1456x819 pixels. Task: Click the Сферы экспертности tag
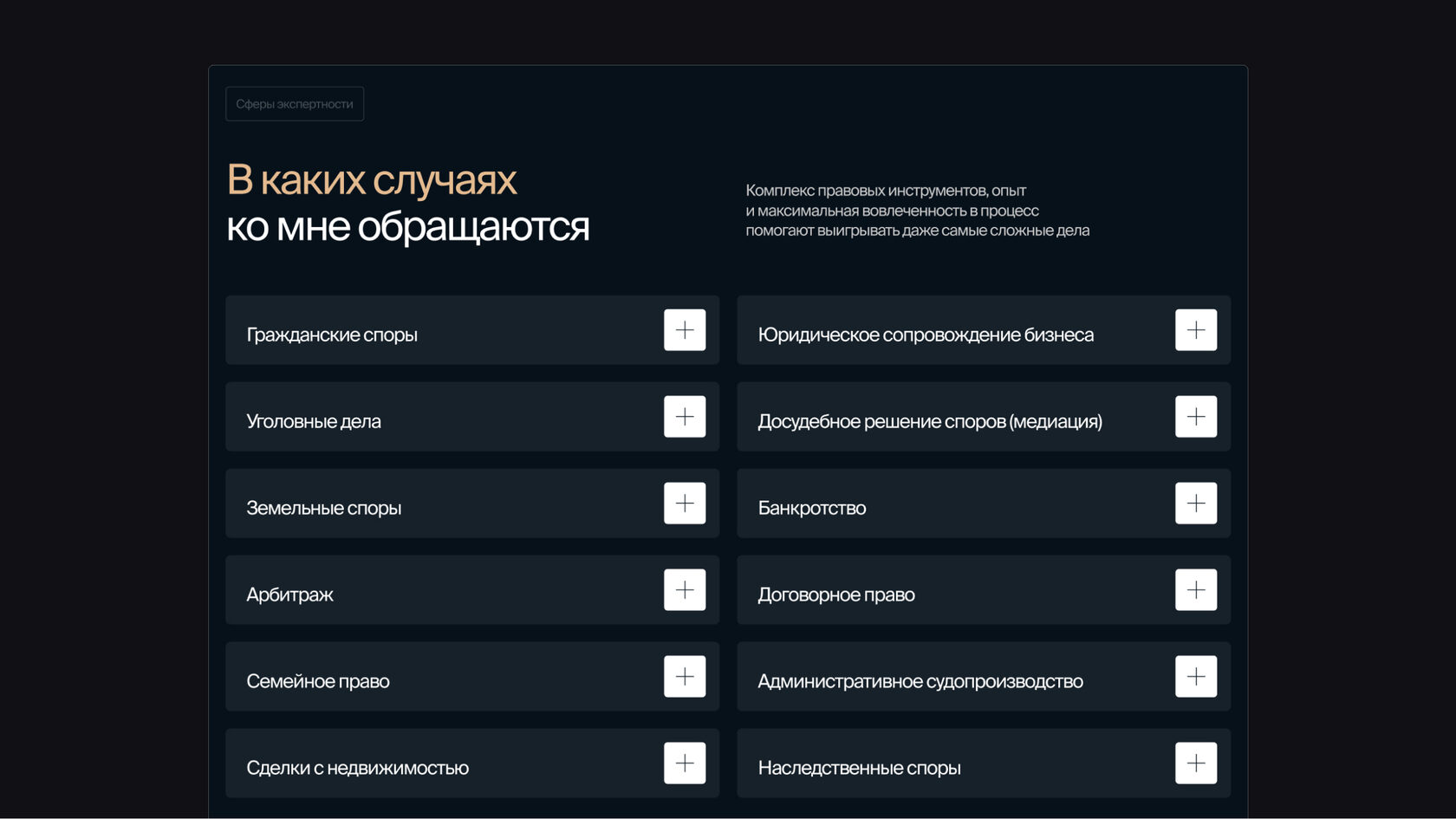pyautogui.click(x=295, y=104)
